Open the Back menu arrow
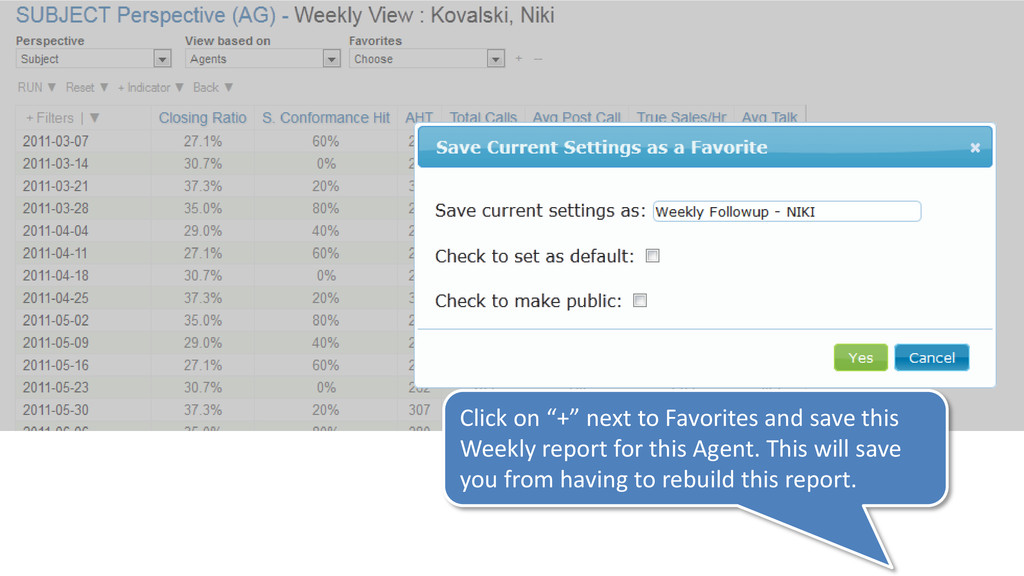This screenshot has width=1024, height=576. point(229,87)
